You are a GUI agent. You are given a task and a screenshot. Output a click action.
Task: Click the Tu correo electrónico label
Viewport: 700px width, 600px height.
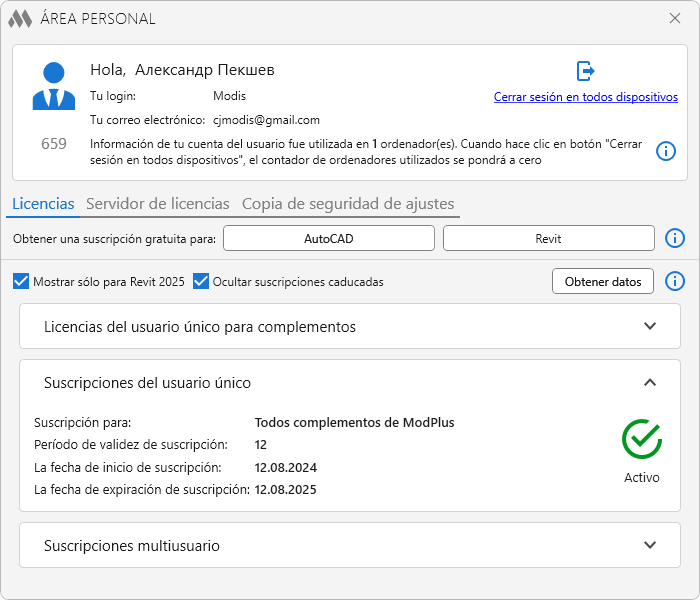click(147, 120)
